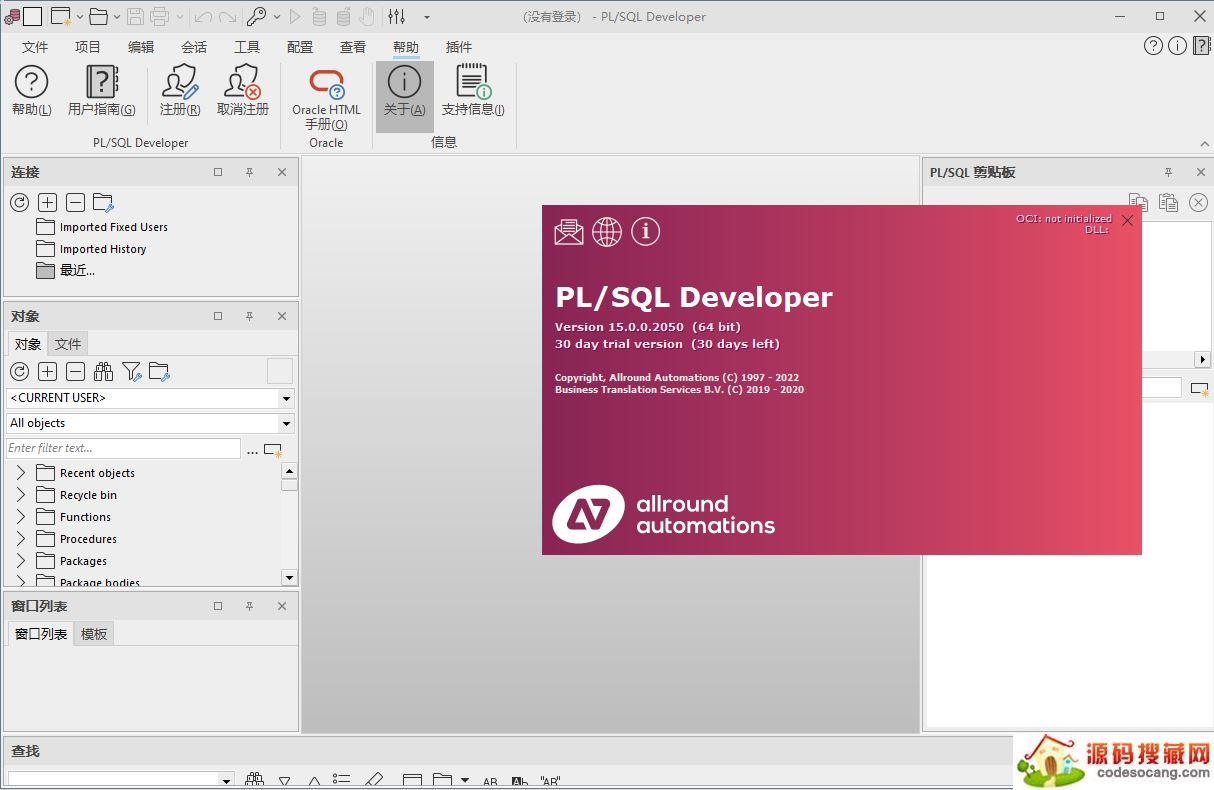The height and width of the screenshot is (790, 1214).
Task: Select the Imported History folder
Action: pyautogui.click(x=91, y=249)
